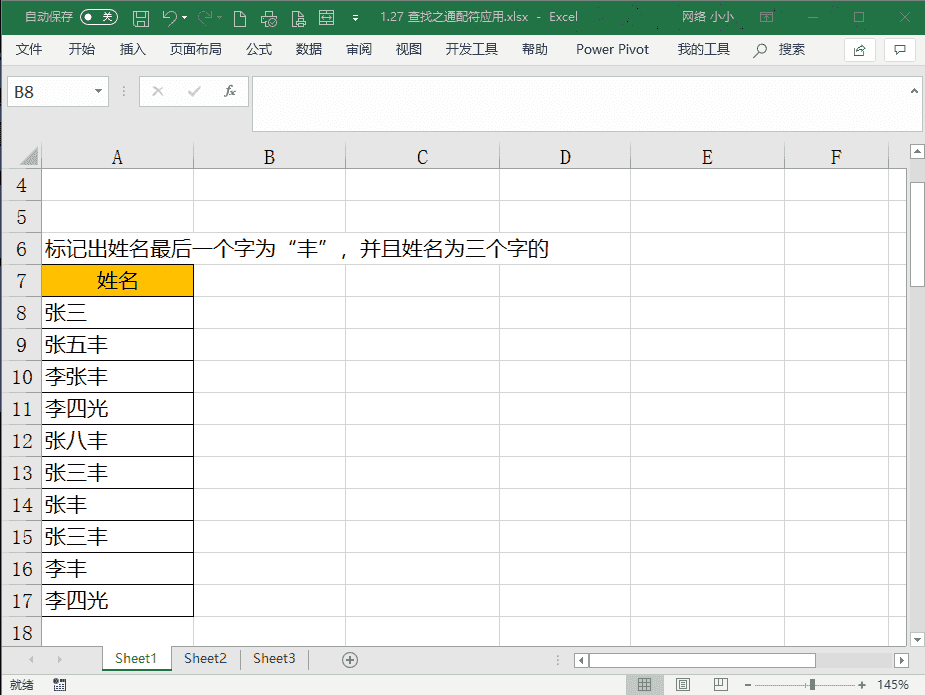Add a new sheet with plus icon
The width and height of the screenshot is (925, 695).
(x=350, y=660)
